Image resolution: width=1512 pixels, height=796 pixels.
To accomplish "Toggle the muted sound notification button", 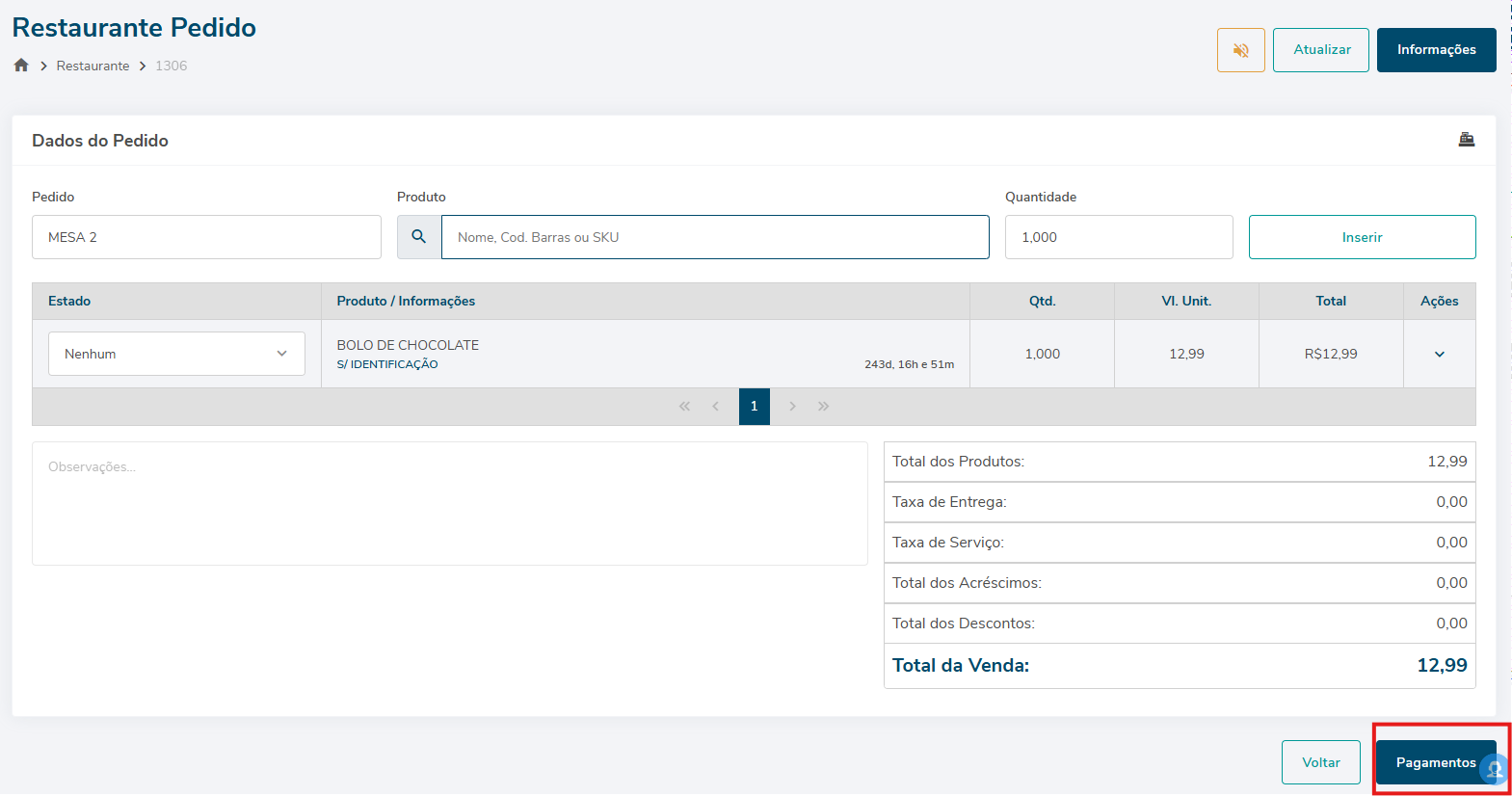I will (1240, 50).
